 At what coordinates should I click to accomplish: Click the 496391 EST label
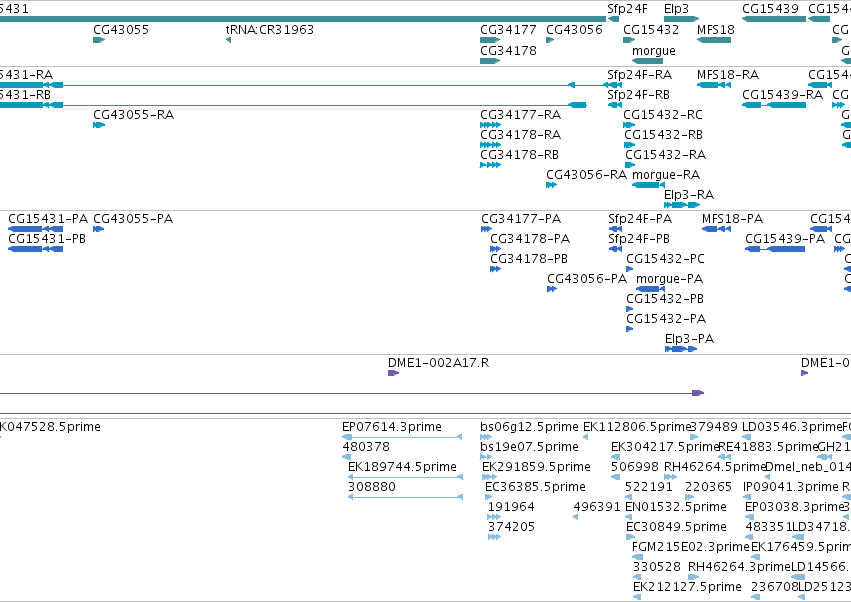click(597, 507)
